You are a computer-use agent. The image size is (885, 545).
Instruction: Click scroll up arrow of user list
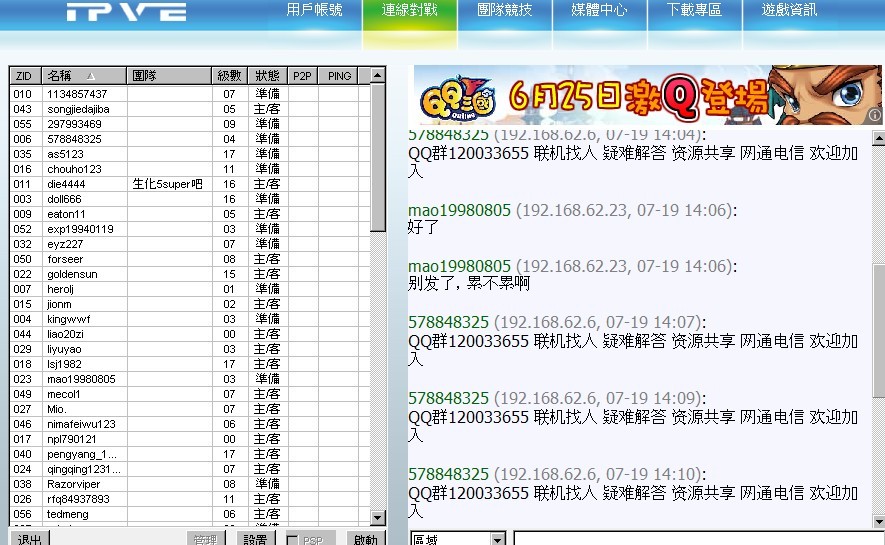(x=378, y=75)
